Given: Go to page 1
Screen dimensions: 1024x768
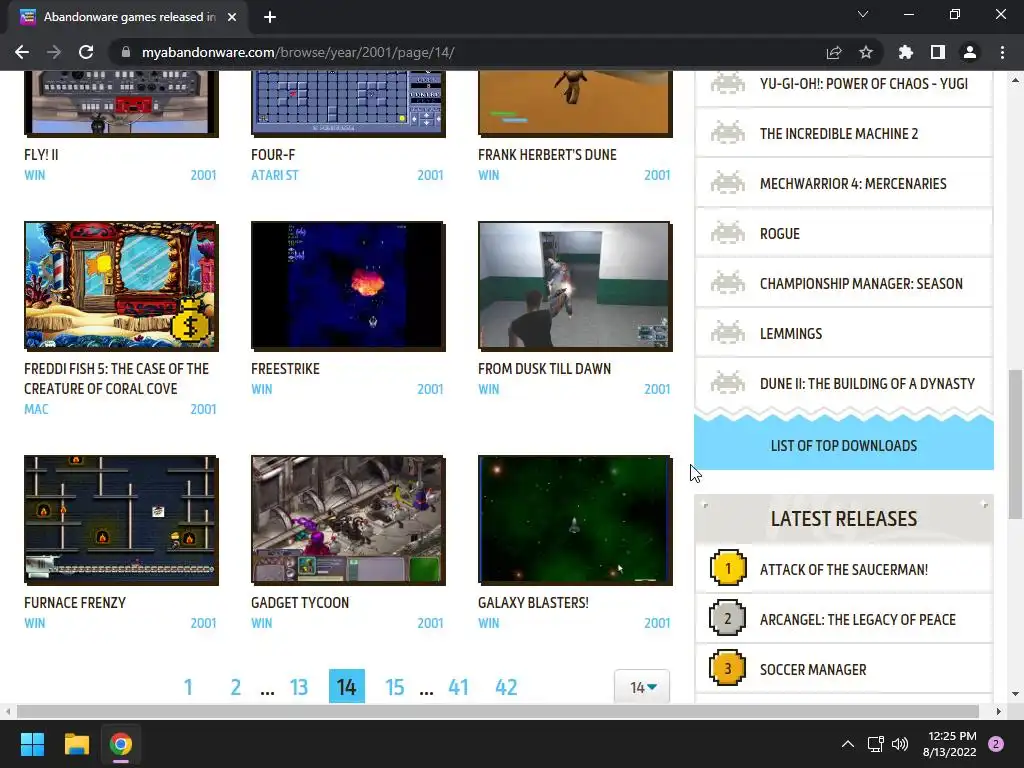Looking at the screenshot, I should [188, 687].
